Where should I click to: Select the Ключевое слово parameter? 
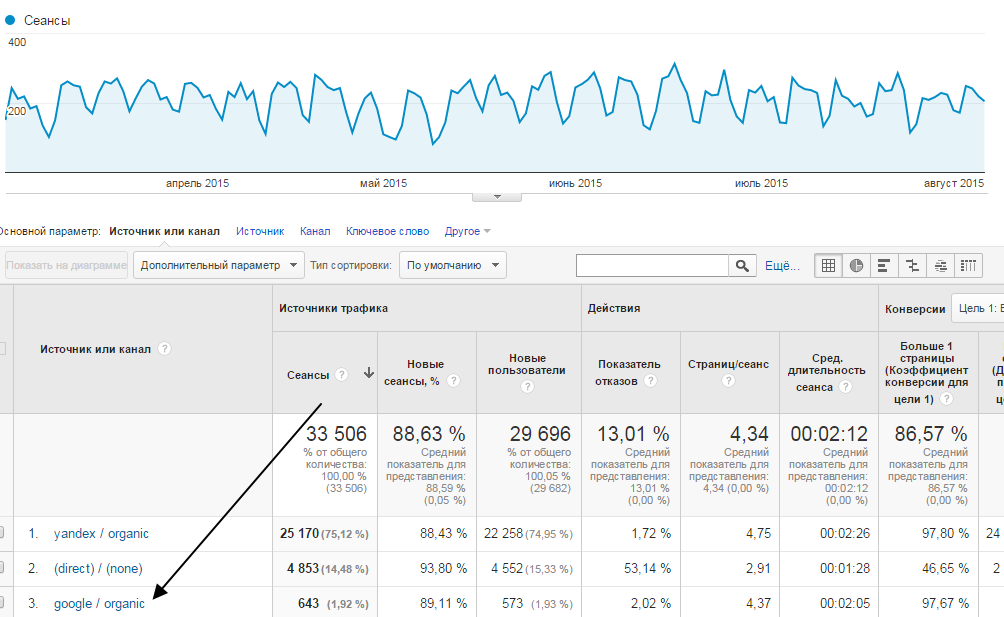(387, 231)
